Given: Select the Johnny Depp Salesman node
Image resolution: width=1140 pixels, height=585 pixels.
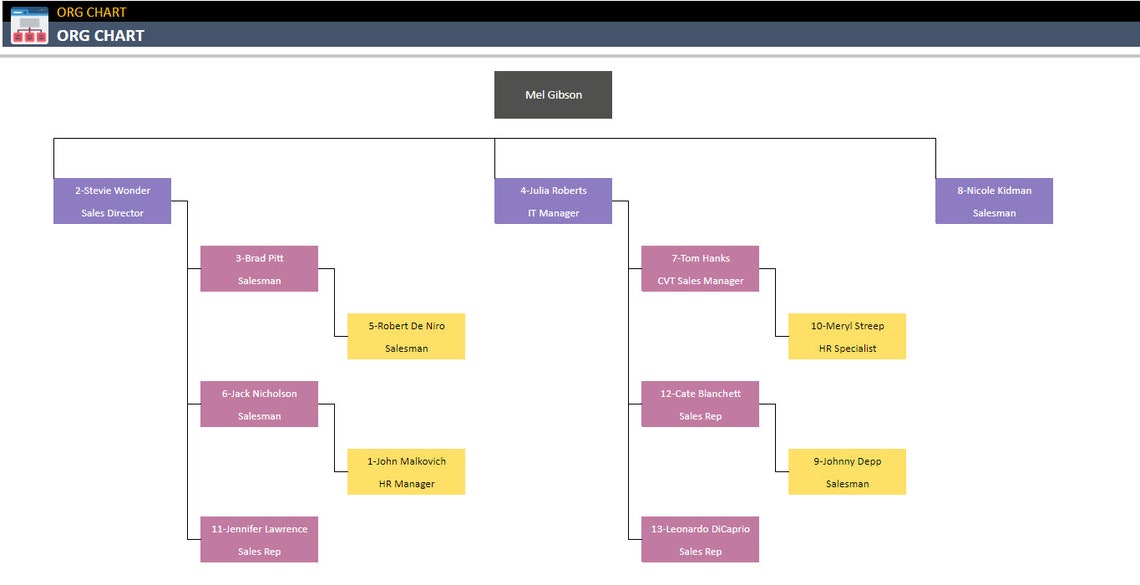Looking at the screenshot, I should point(847,471).
